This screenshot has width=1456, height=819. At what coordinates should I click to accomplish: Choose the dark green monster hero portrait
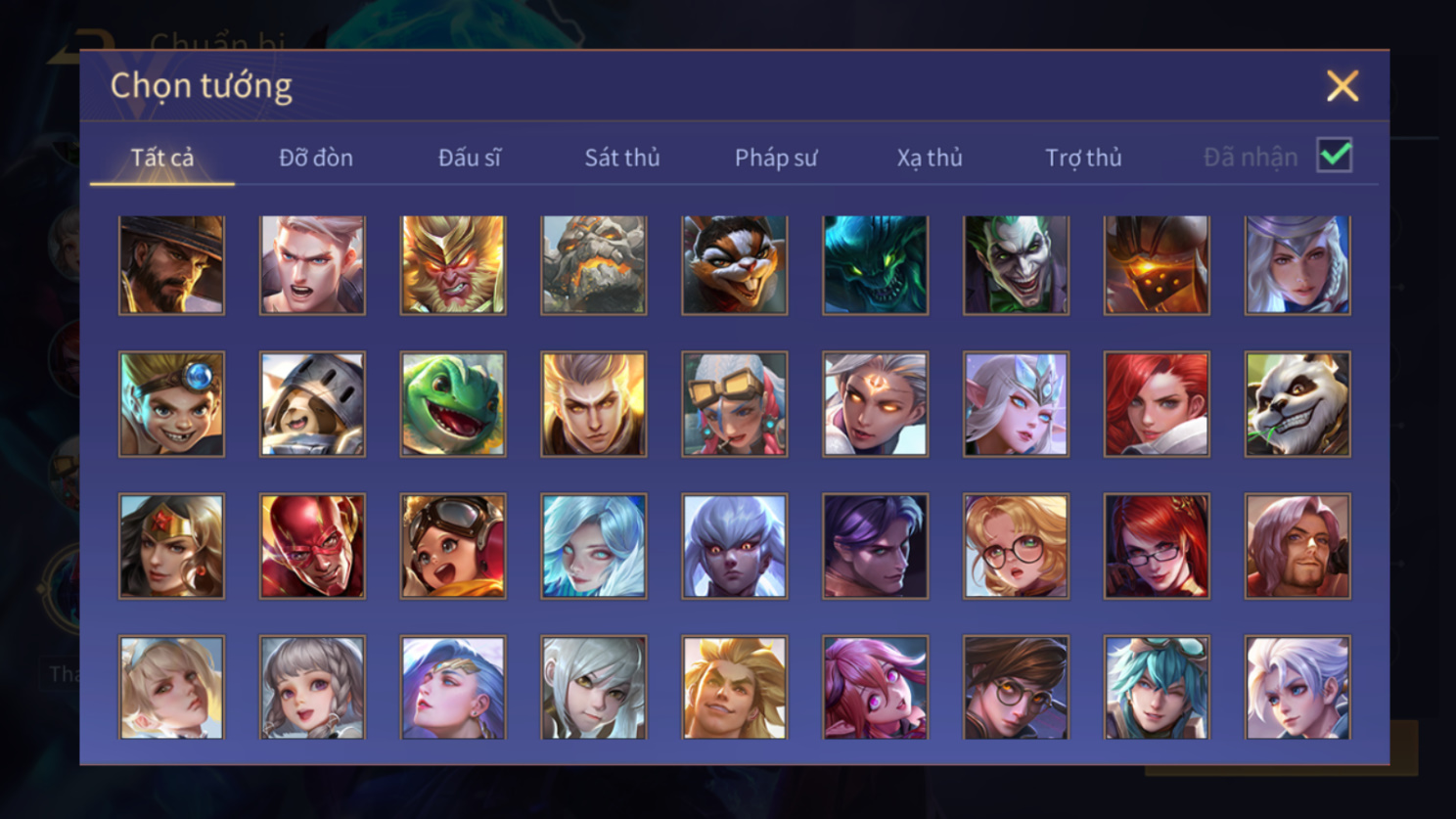[876, 265]
